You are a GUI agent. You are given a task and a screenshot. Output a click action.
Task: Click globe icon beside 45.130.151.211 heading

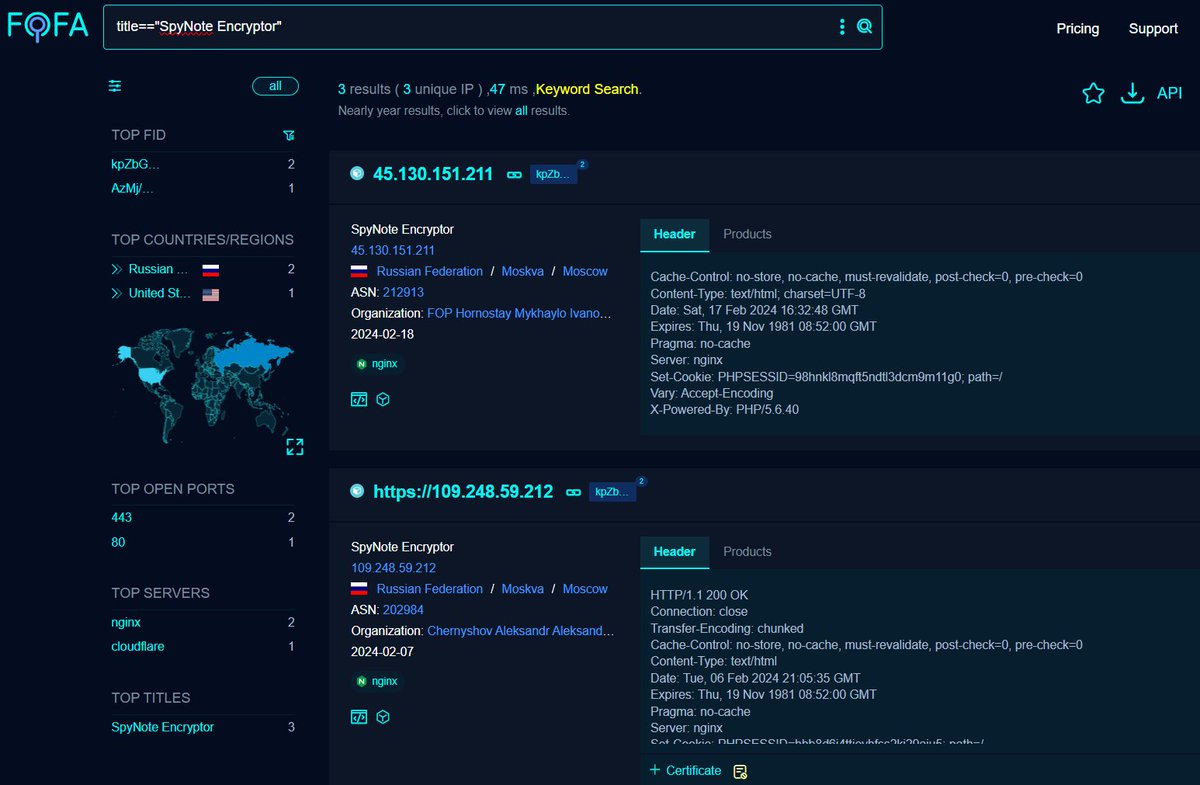[357, 174]
